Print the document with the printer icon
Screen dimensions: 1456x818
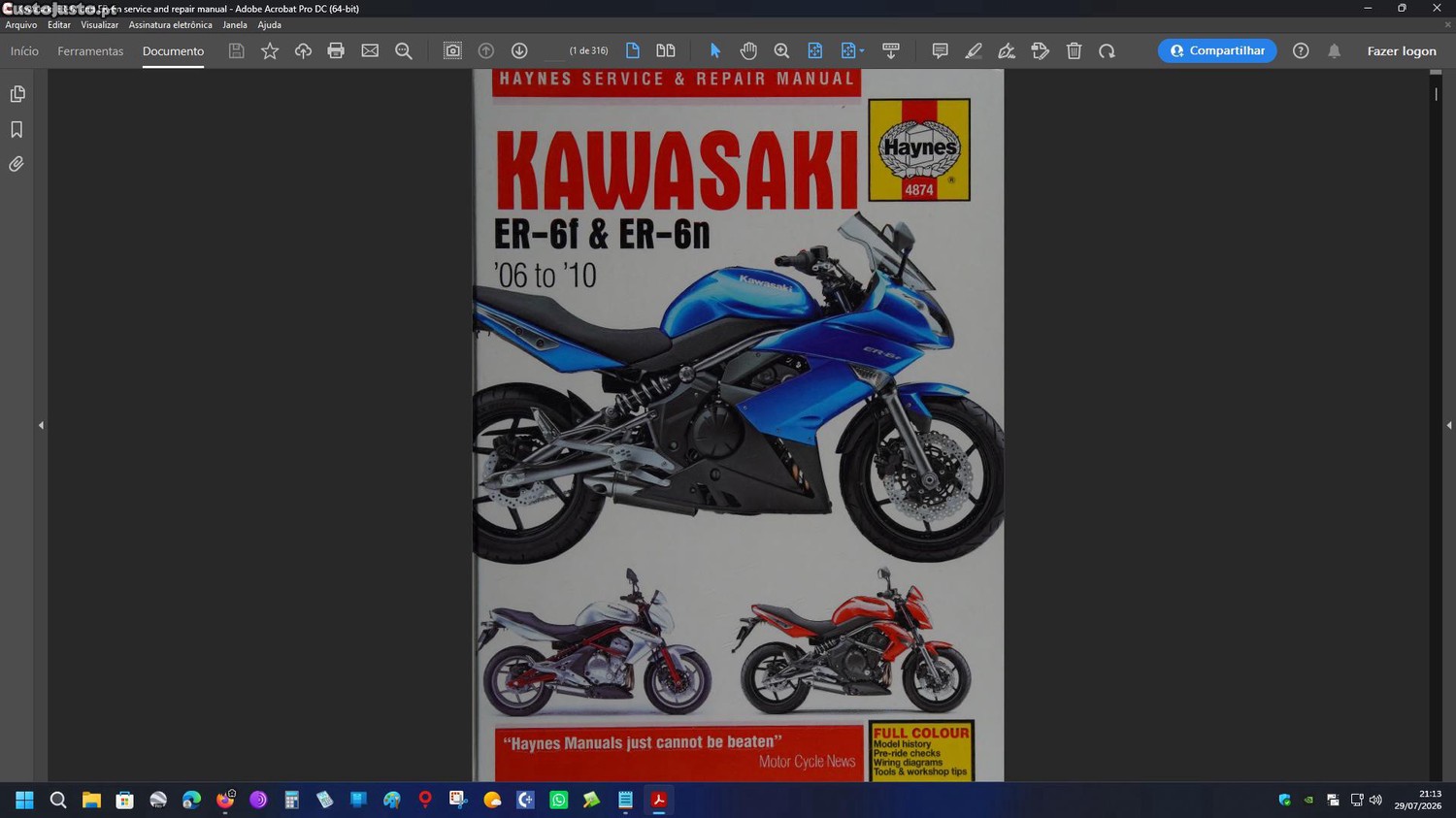(x=336, y=50)
